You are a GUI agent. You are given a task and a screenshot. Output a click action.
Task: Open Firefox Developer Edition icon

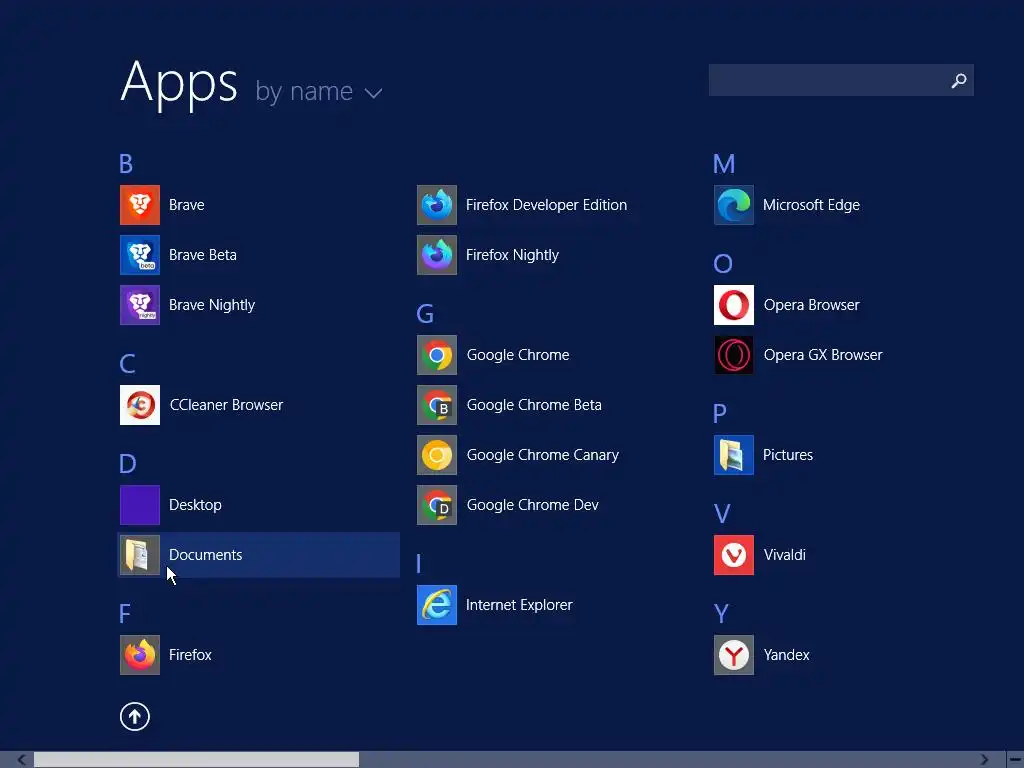tap(437, 205)
